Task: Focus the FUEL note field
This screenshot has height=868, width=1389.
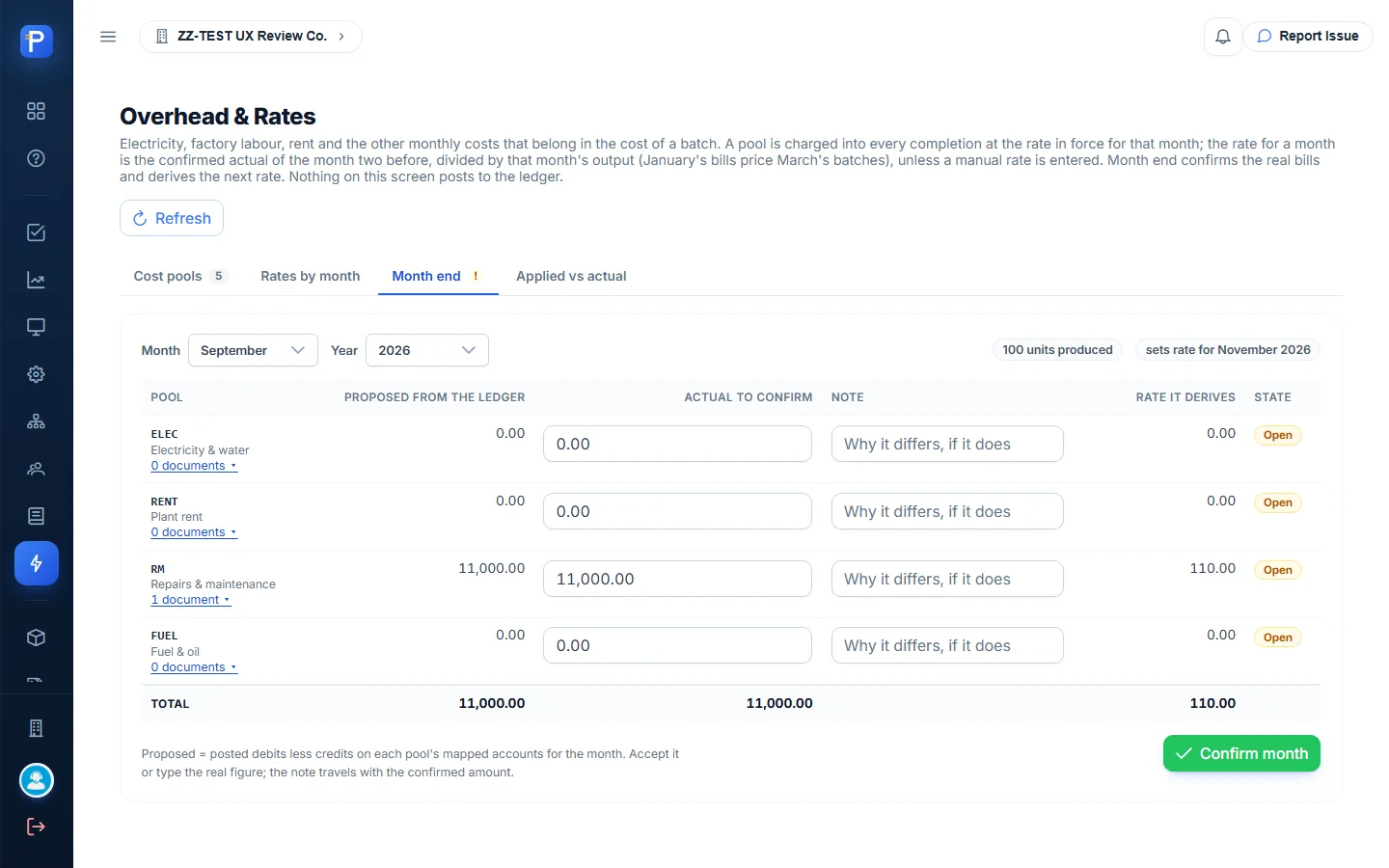Action: [947, 645]
